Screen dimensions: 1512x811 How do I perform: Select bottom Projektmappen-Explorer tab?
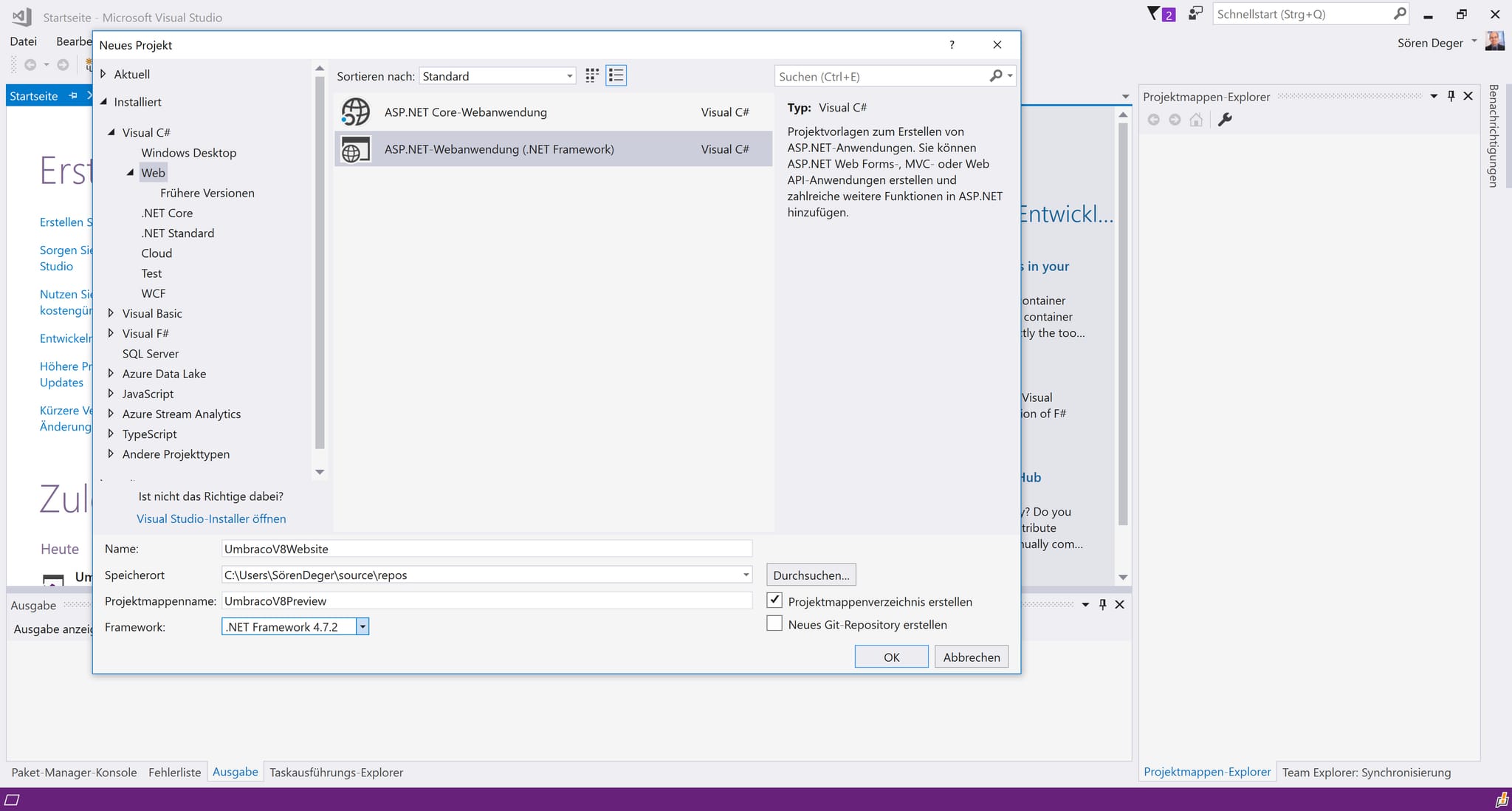click(x=1207, y=772)
